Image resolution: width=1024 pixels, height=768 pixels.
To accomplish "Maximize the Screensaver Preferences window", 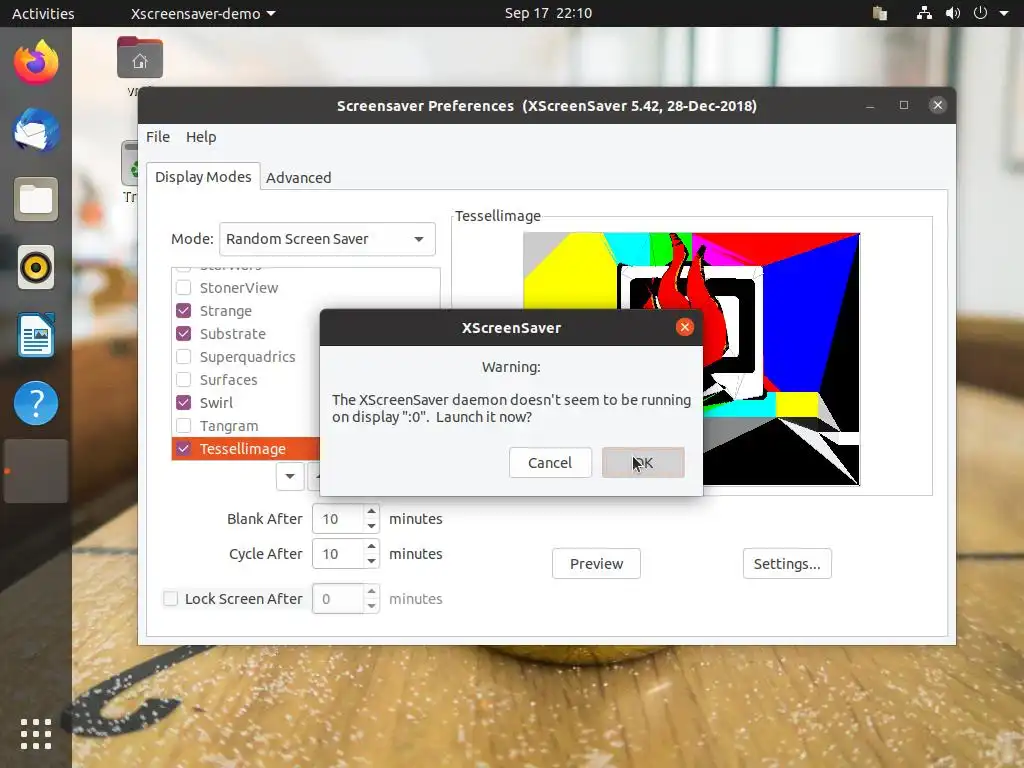I will click(904, 105).
